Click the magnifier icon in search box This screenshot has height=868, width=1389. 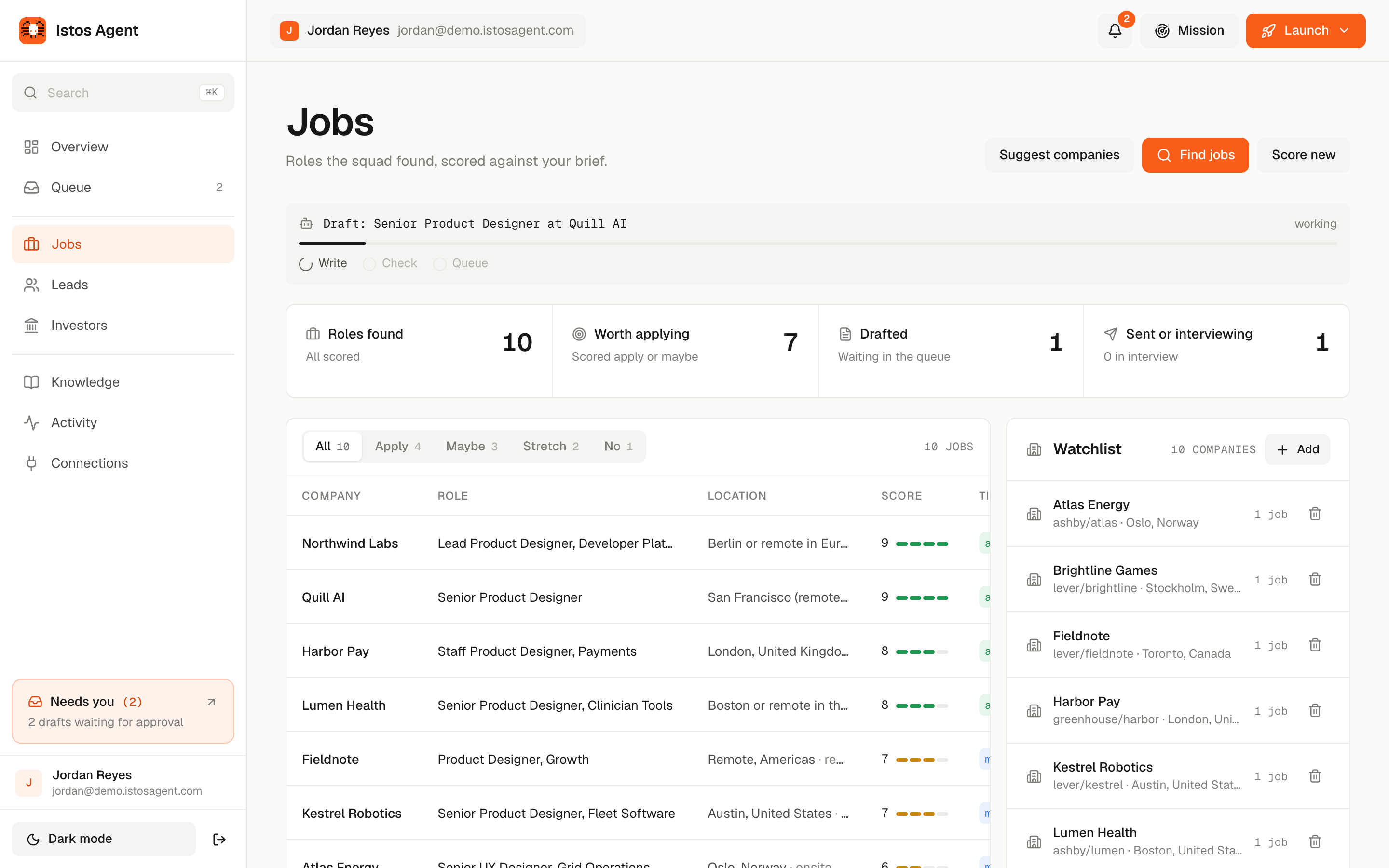click(x=30, y=93)
